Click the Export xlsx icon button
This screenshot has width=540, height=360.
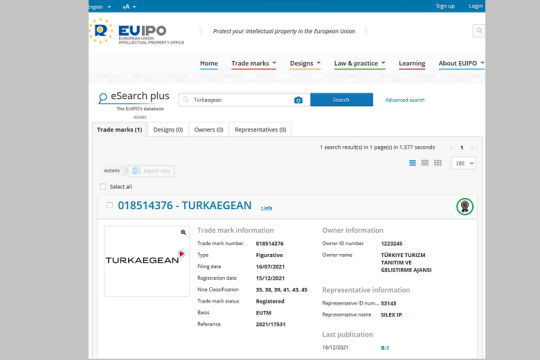(x=151, y=171)
